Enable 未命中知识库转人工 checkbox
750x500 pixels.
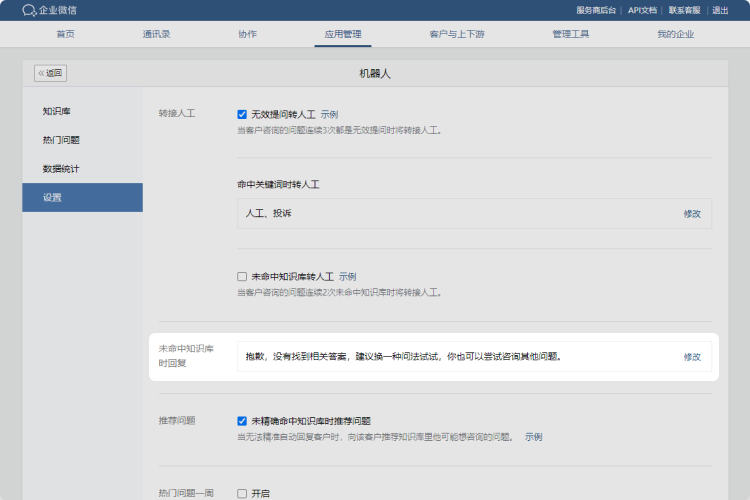(x=242, y=277)
